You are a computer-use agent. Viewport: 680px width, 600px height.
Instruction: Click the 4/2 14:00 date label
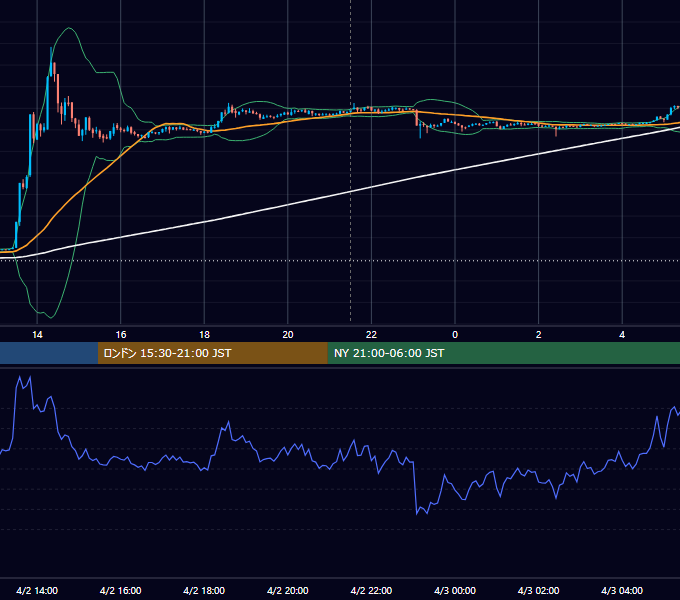(x=37, y=590)
